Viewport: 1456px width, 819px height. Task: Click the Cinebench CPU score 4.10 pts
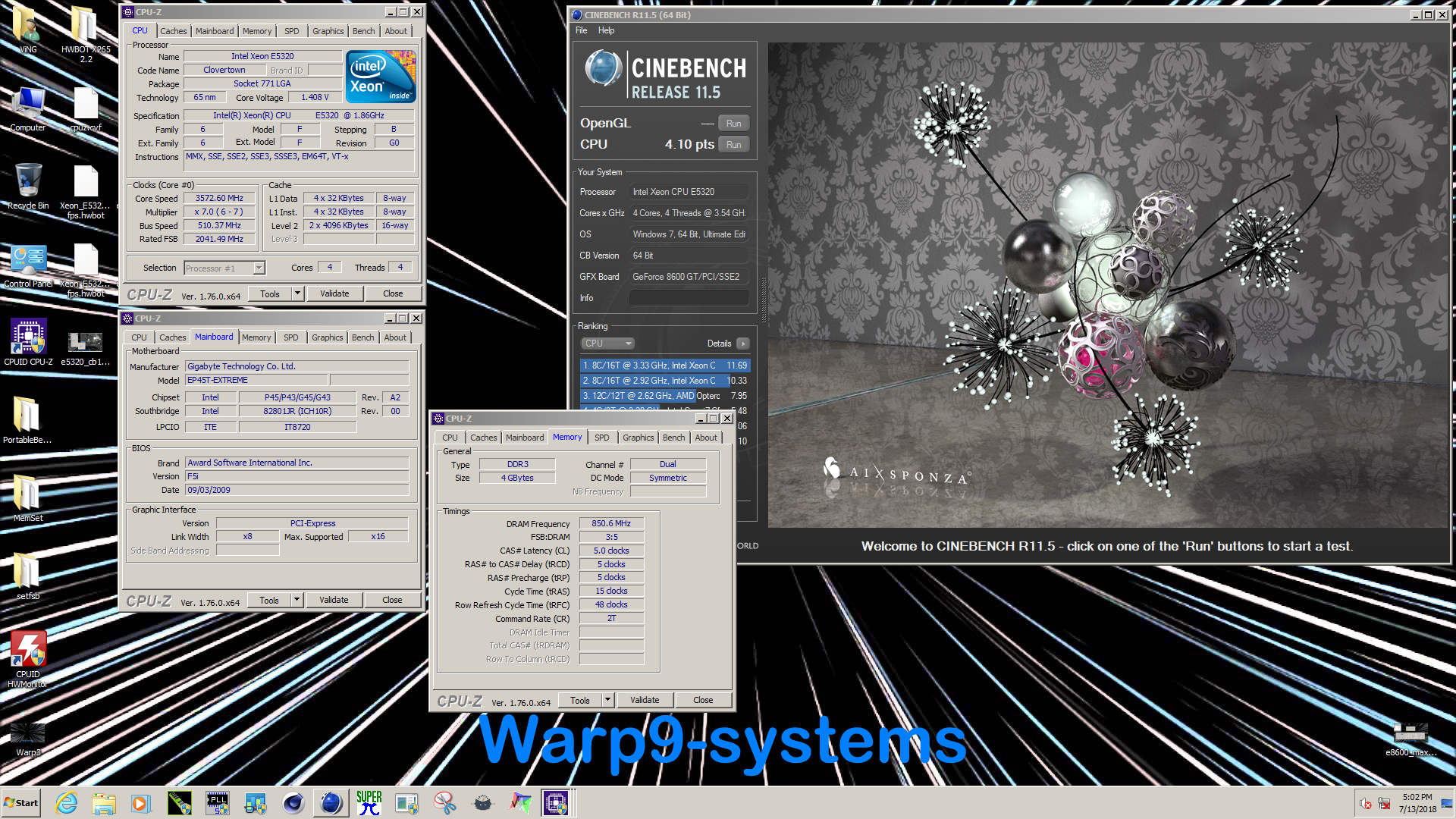pos(689,145)
